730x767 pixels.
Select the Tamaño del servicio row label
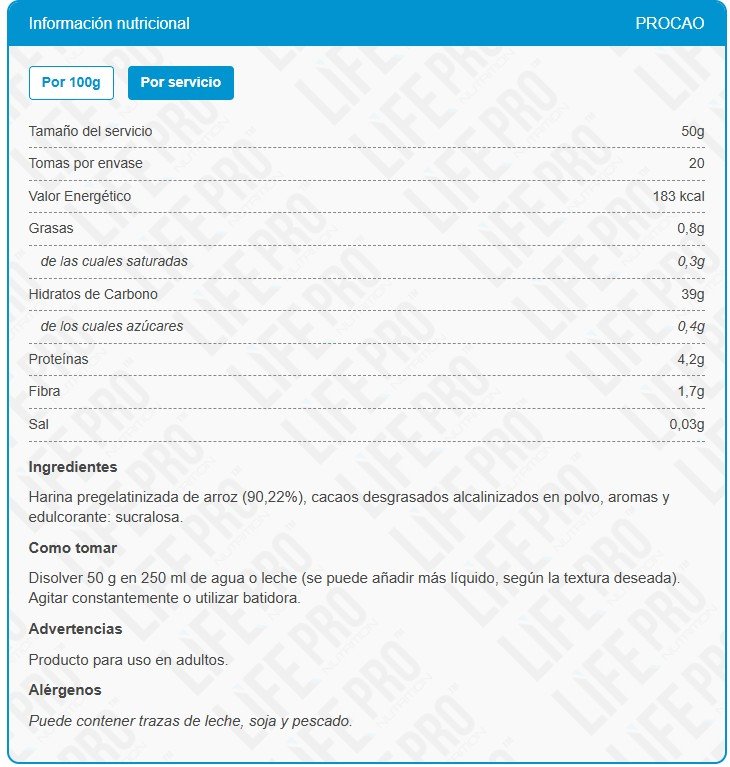[x=90, y=131]
